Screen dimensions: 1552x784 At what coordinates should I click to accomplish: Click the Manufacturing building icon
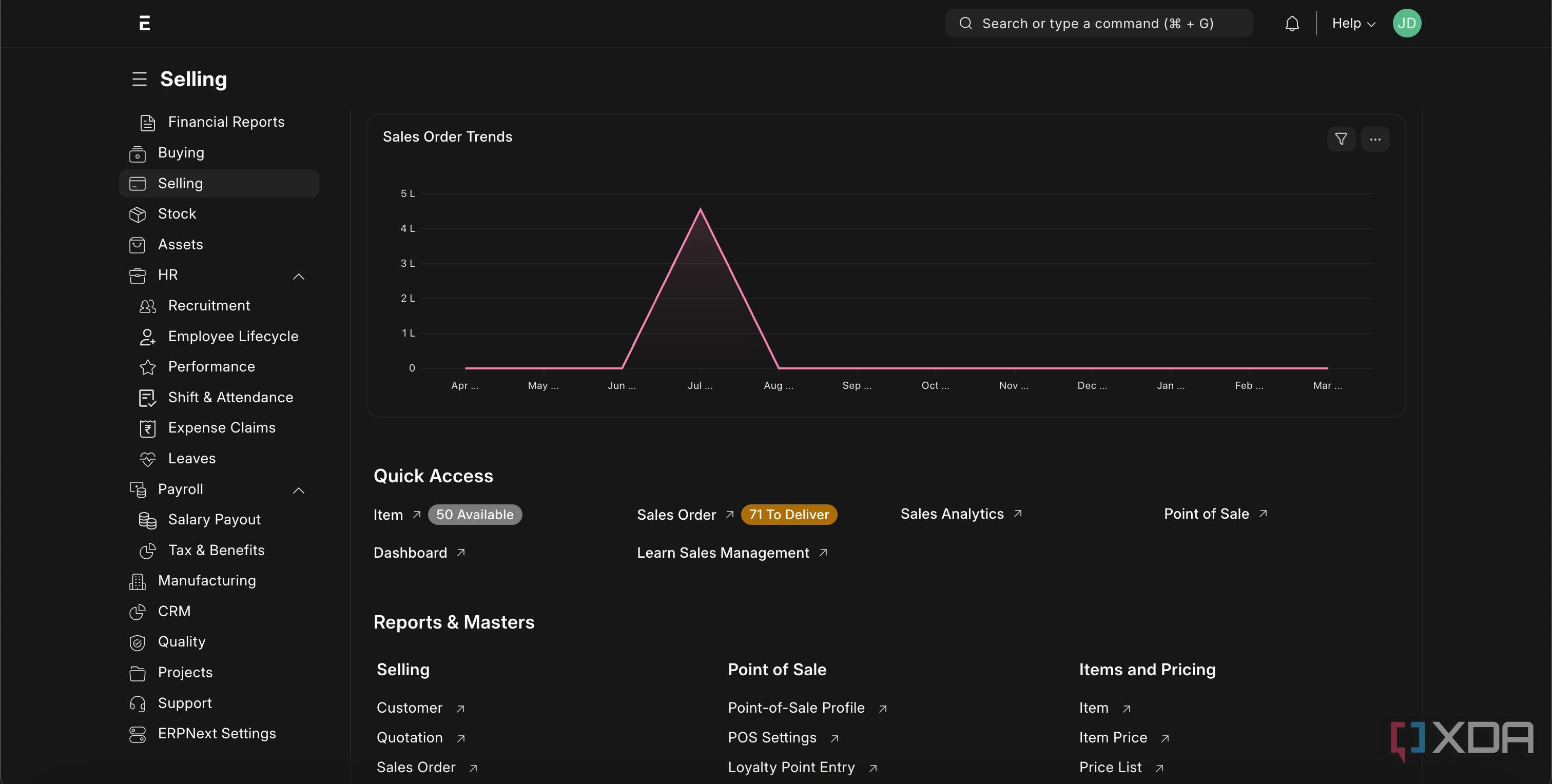[x=138, y=582]
